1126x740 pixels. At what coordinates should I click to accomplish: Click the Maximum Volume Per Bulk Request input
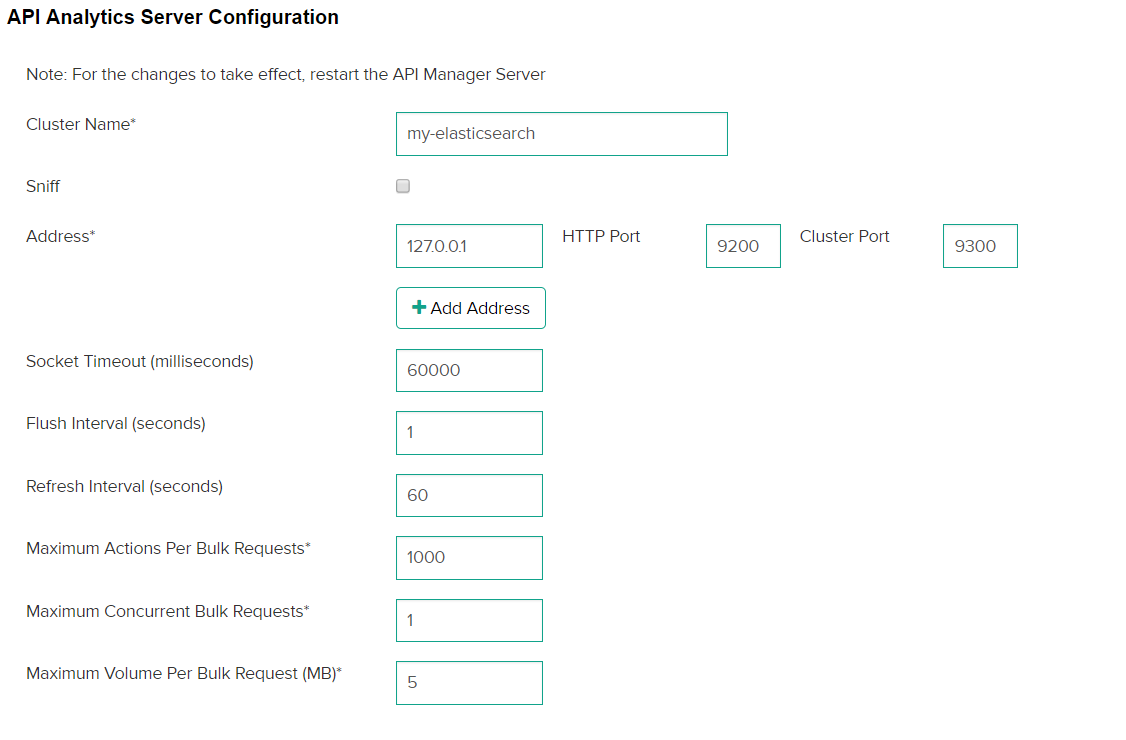(469, 683)
